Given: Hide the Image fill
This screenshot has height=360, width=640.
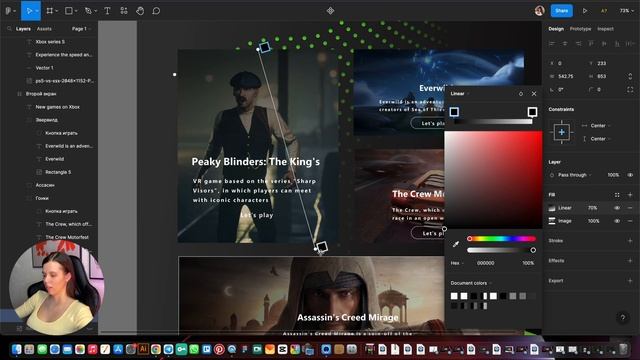Looking at the screenshot, I should [617, 221].
